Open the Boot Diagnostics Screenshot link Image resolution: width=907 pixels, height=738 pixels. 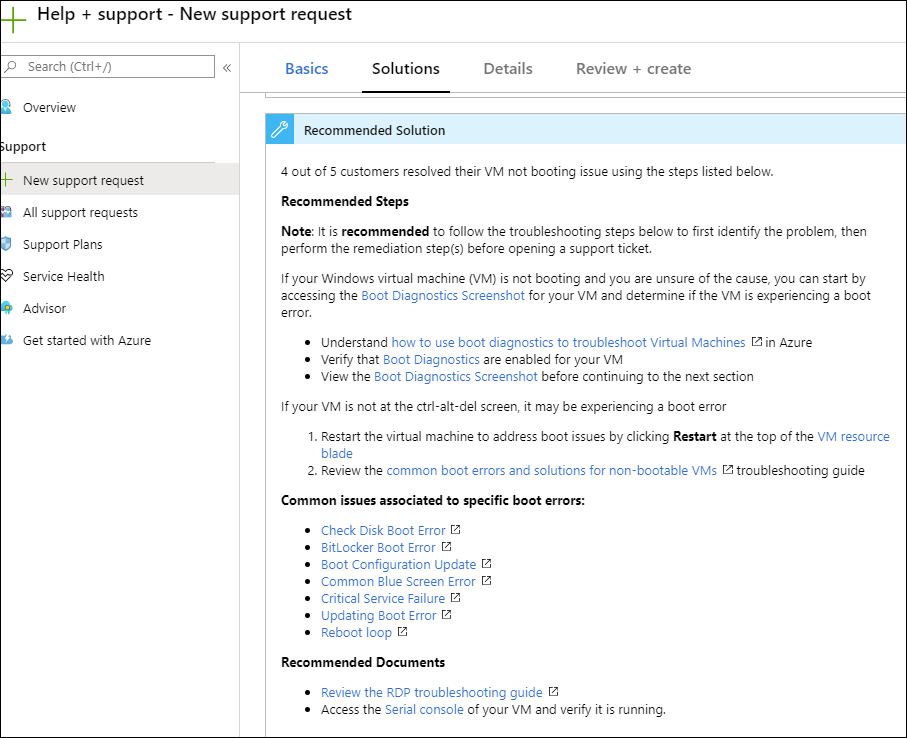(443, 295)
